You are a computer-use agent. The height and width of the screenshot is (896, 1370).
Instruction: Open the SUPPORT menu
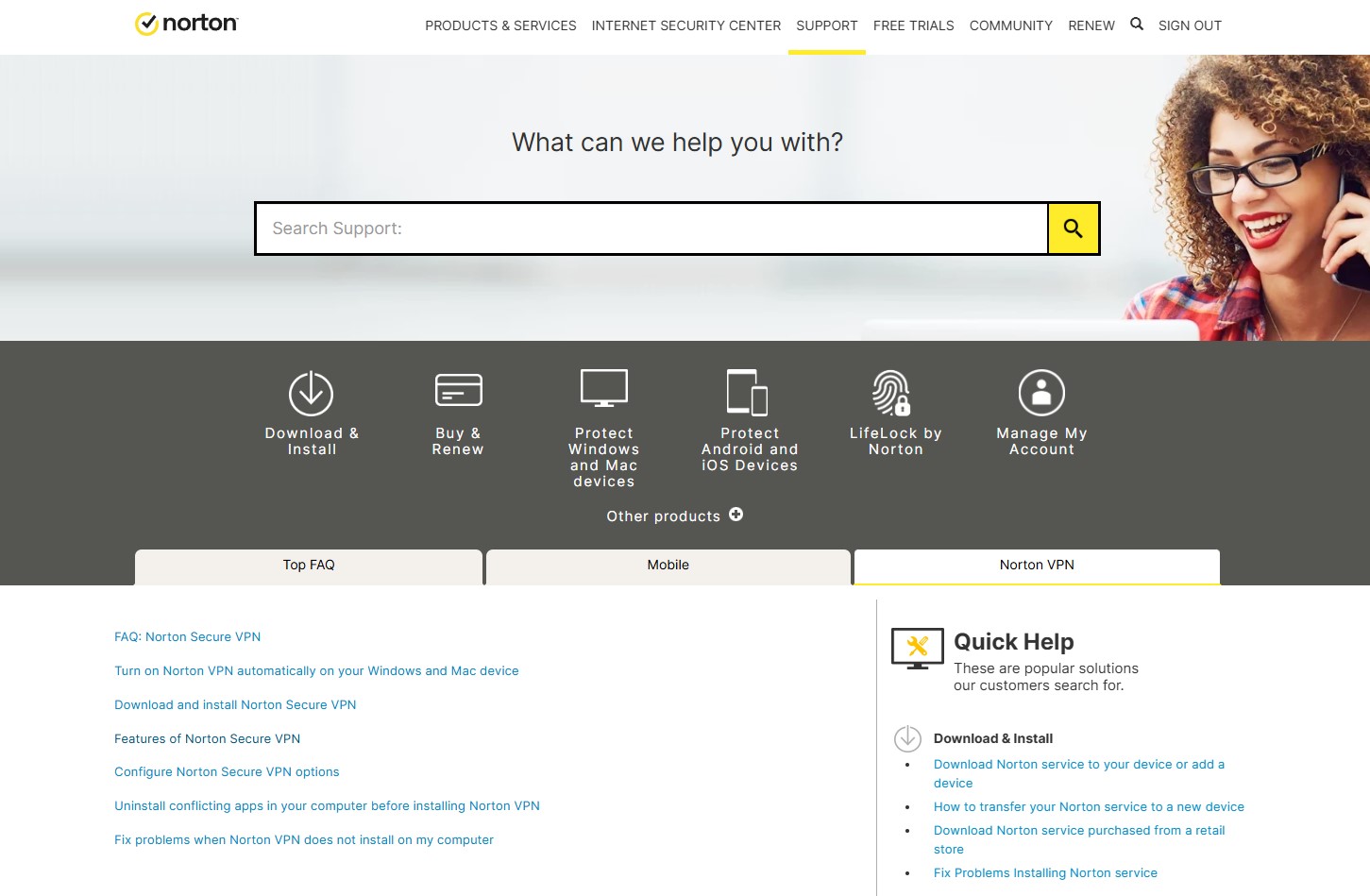click(826, 25)
